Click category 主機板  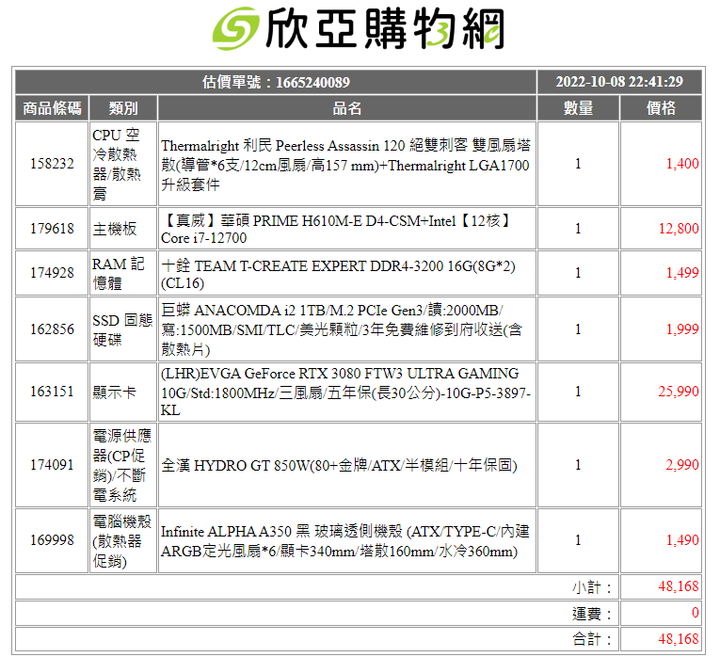tap(114, 229)
